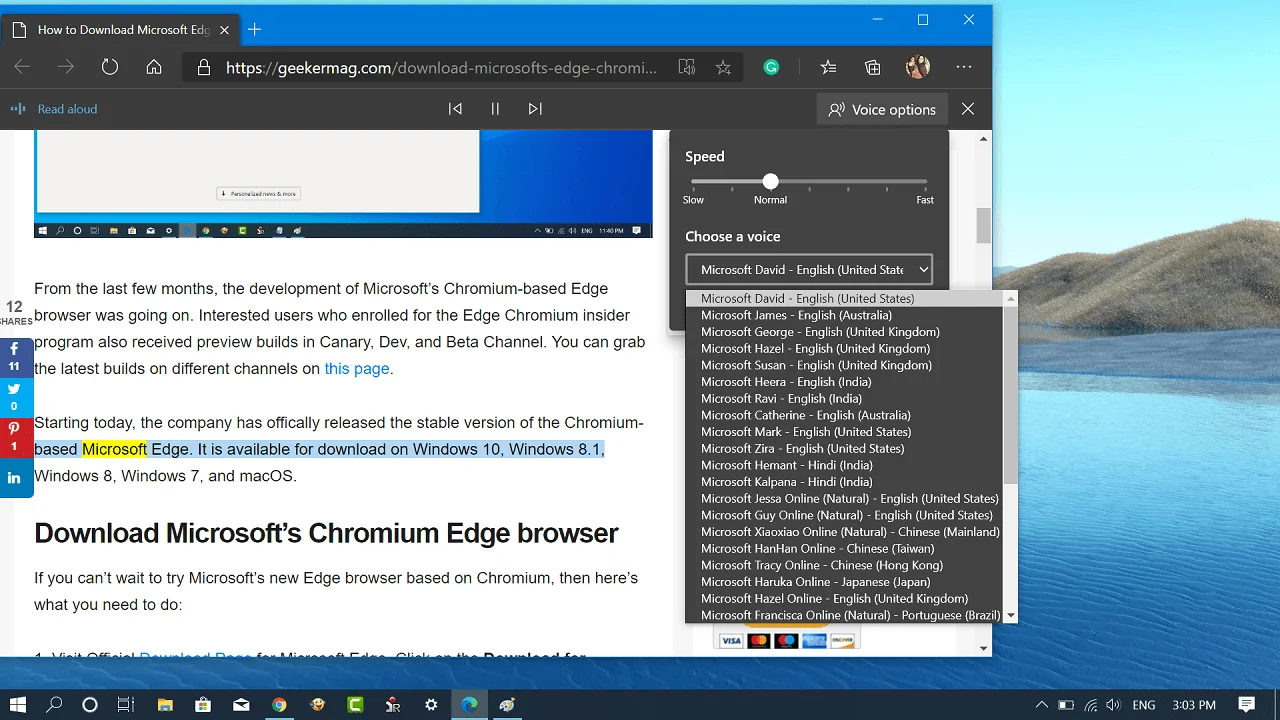Image resolution: width=1280 pixels, height=720 pixels.
Task: Open the Windows Start menu
Action: click(x=18, y=704)
